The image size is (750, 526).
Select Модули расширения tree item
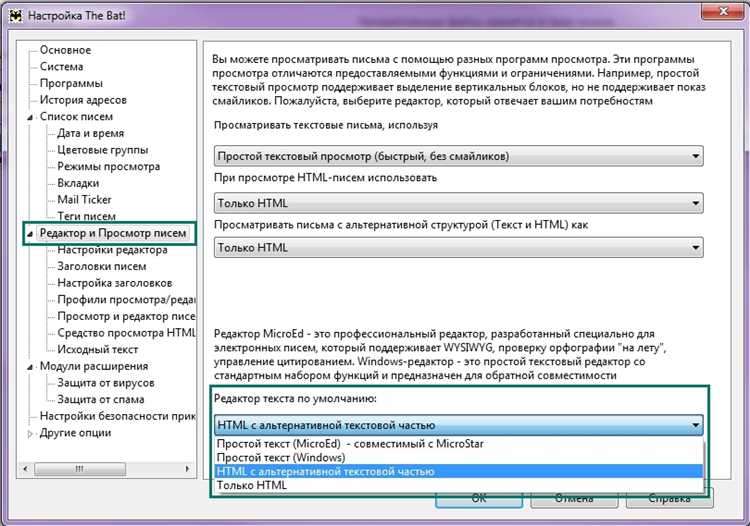(x=94, y=366)
